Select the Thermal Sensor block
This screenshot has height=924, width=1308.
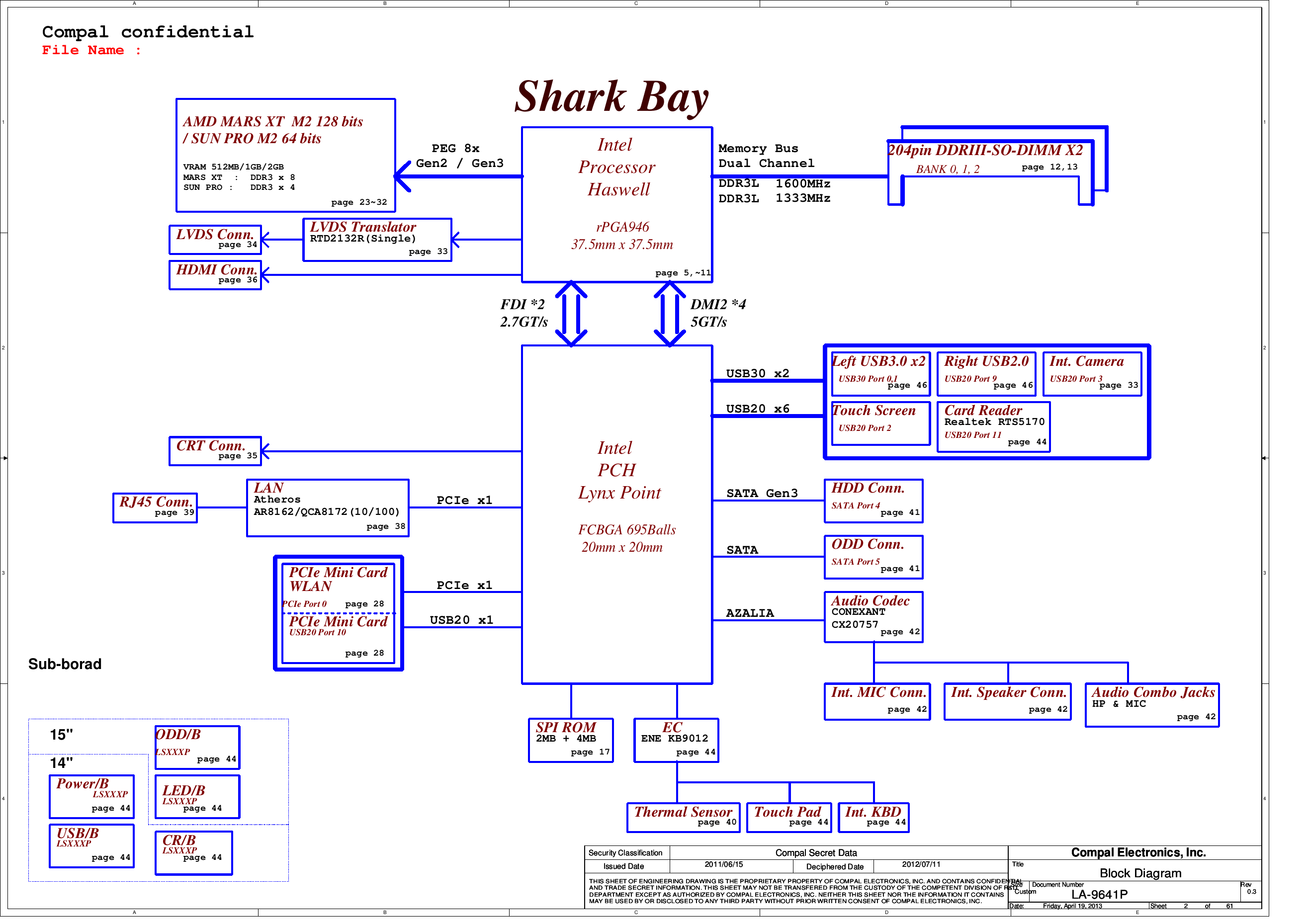click(x=684, y=817)
